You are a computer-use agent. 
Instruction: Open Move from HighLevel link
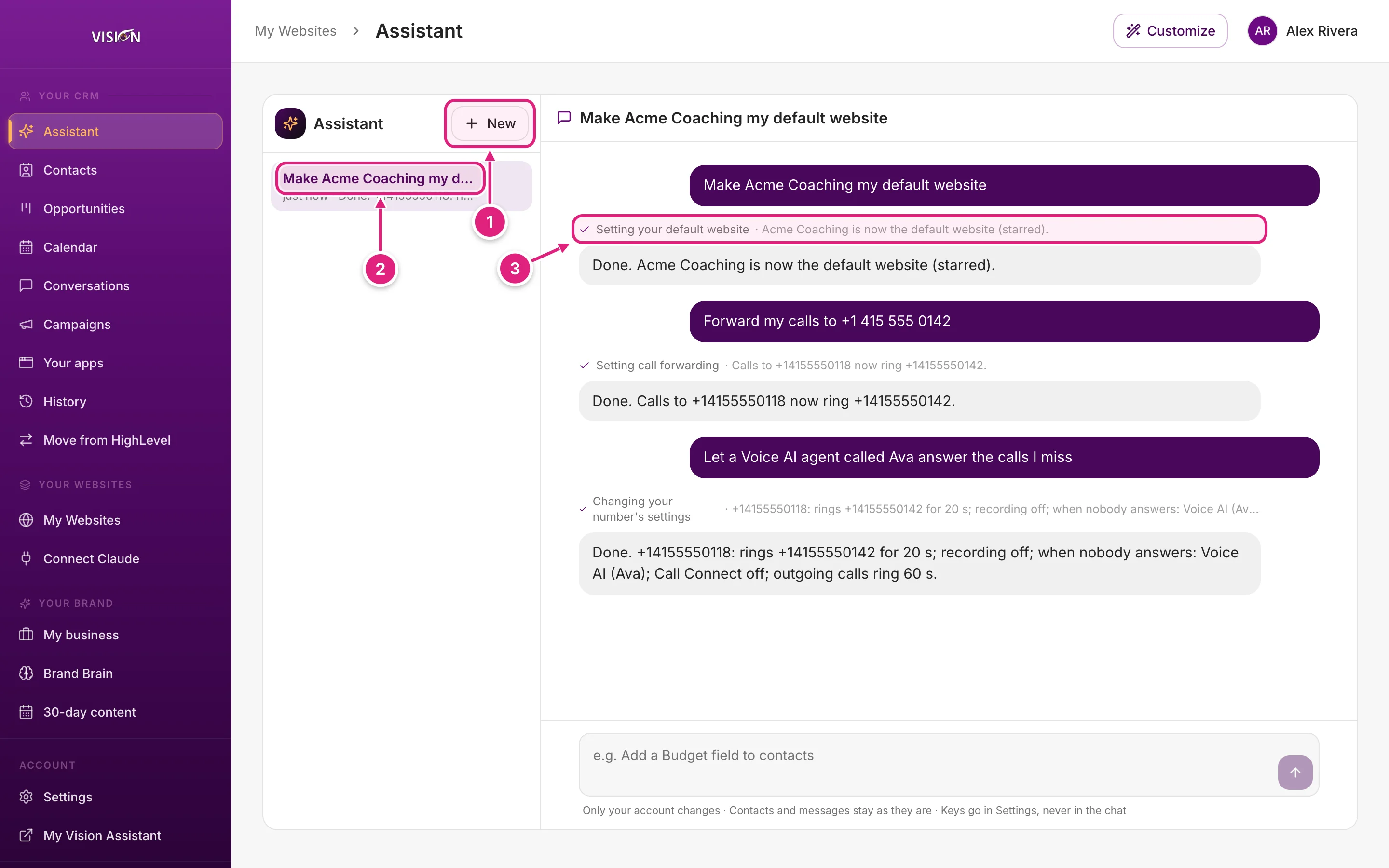[x=115, y=440]
